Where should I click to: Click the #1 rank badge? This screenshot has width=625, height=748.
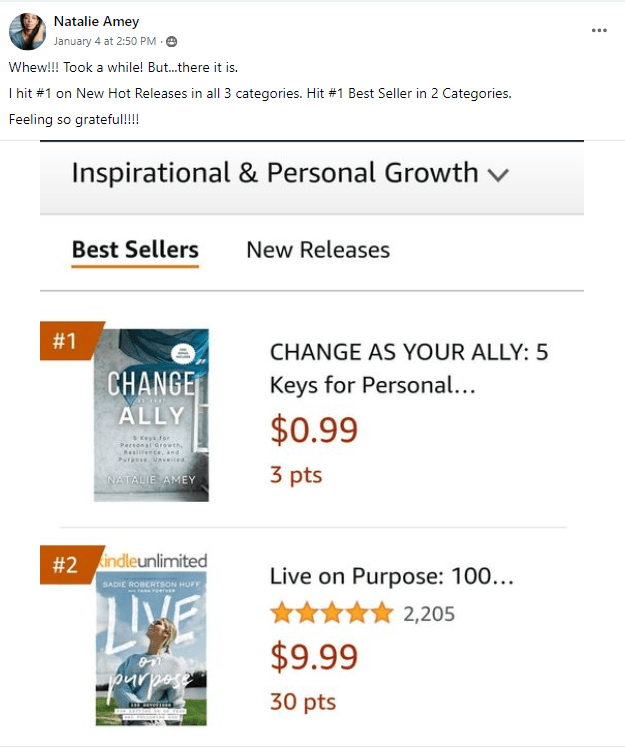point(66,341)
